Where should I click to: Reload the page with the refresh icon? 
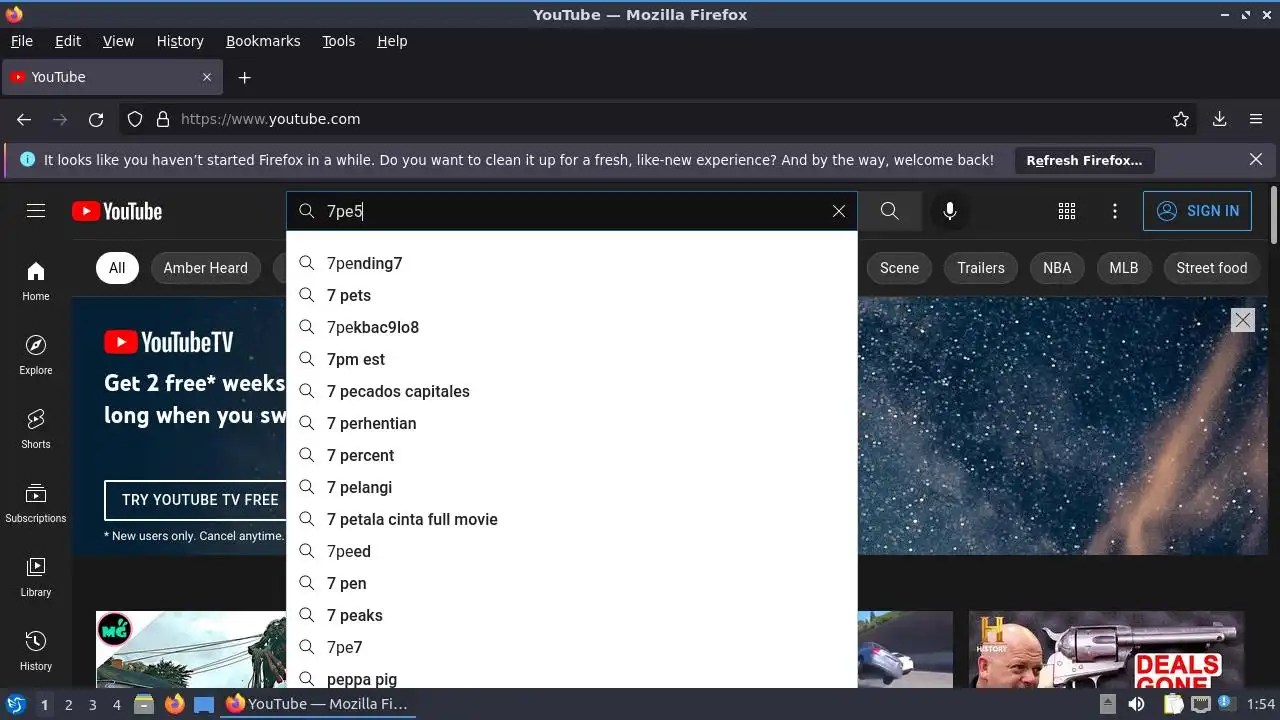click(x=96, y=119)
